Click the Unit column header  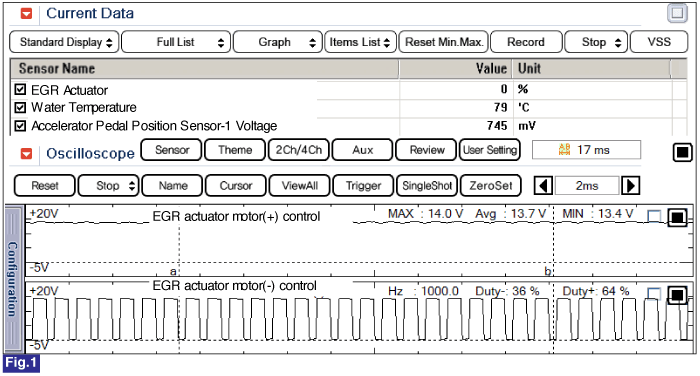591,69
